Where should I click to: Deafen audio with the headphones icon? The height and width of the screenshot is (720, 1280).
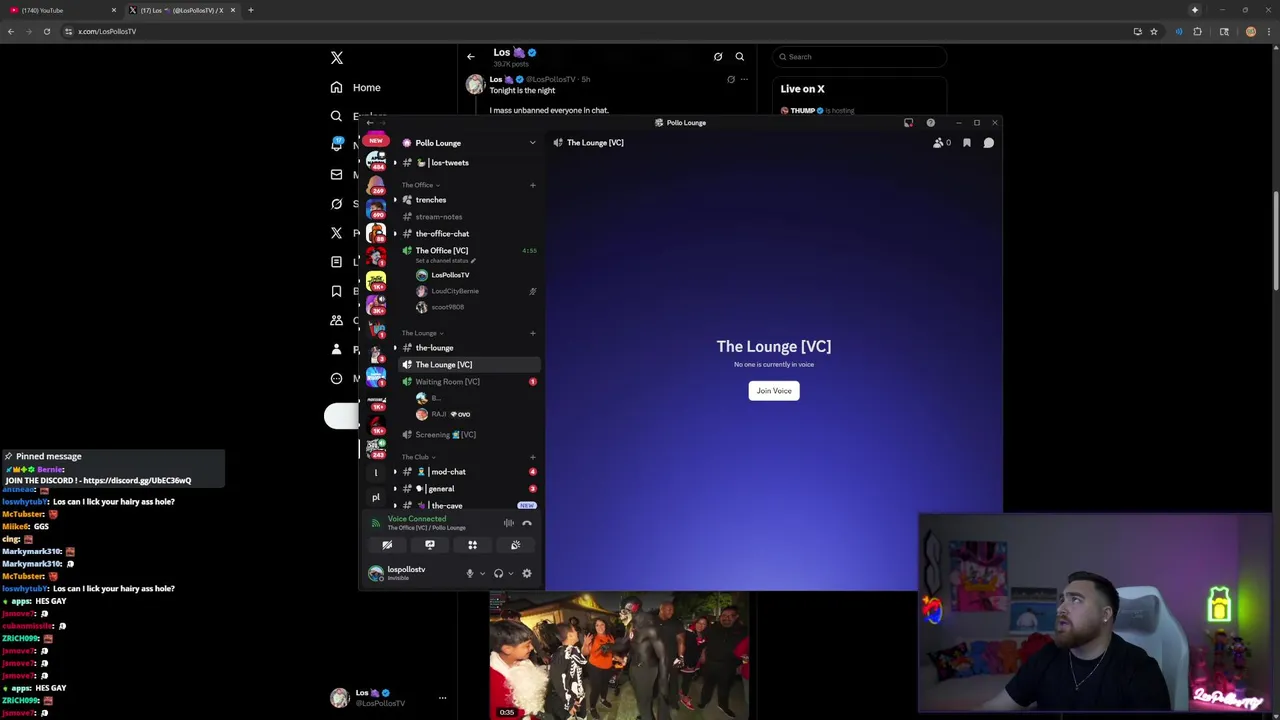tap(498, 573)
